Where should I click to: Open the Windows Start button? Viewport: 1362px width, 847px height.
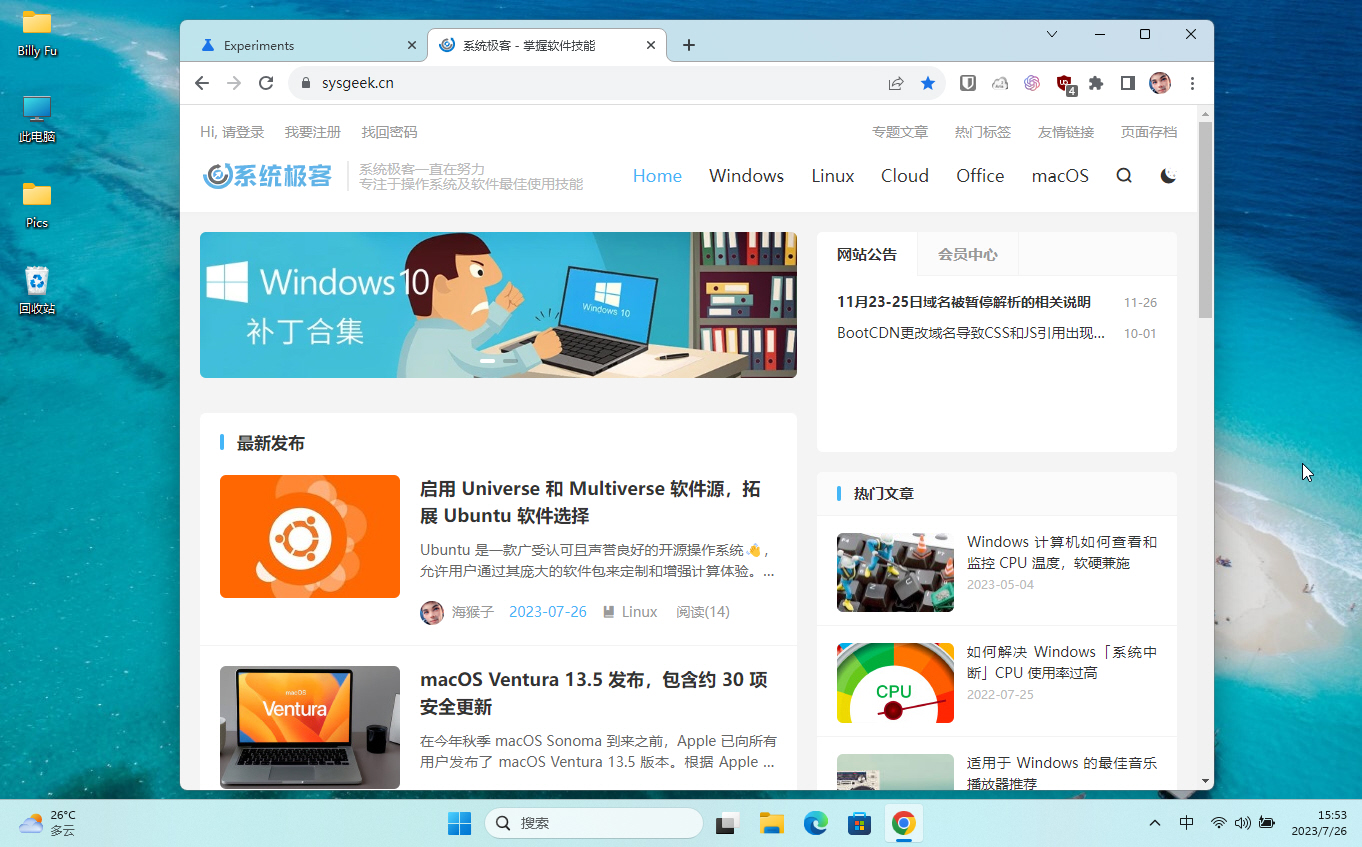click(x=459, y=823)
